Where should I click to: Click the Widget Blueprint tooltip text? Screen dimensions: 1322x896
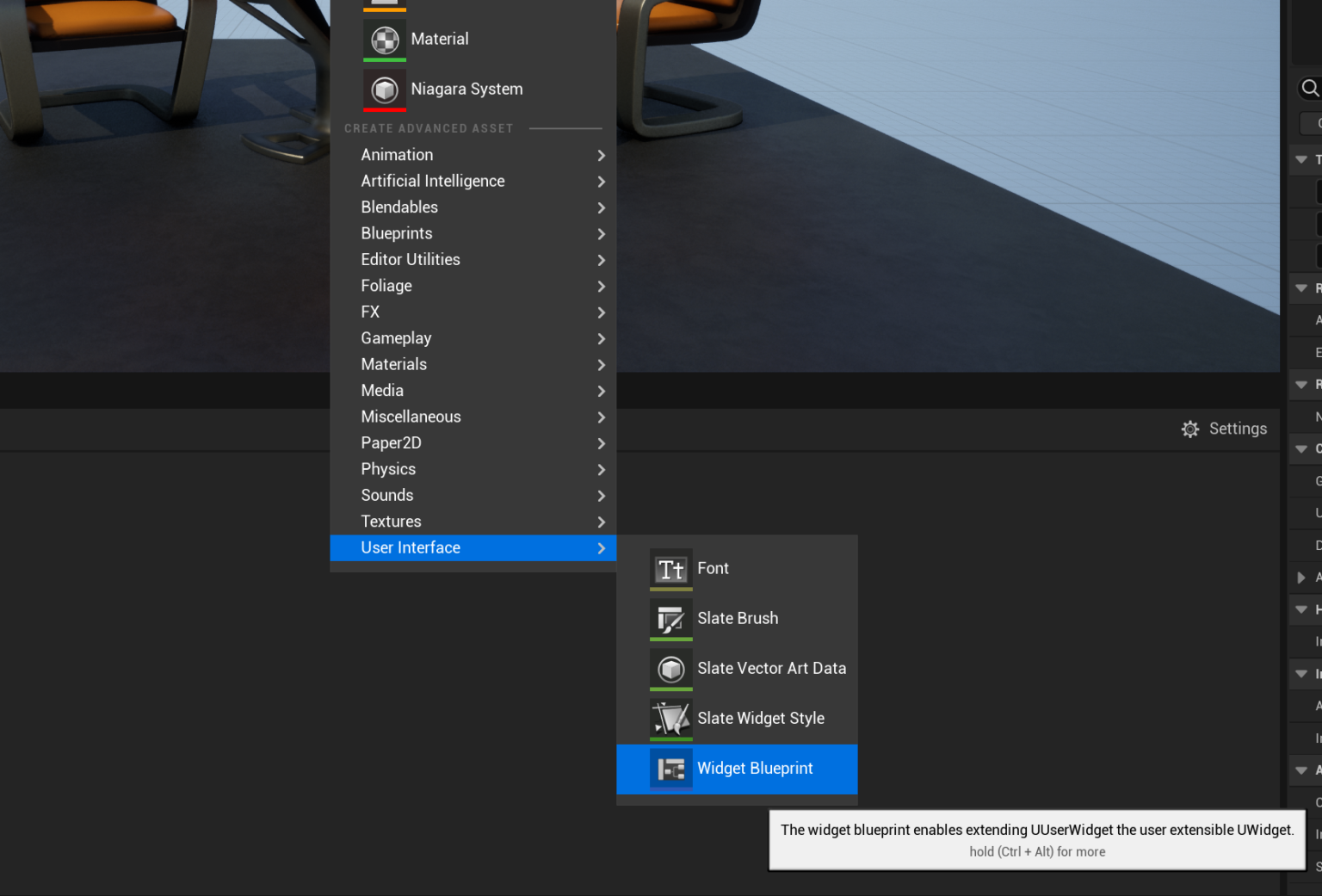1036,830
